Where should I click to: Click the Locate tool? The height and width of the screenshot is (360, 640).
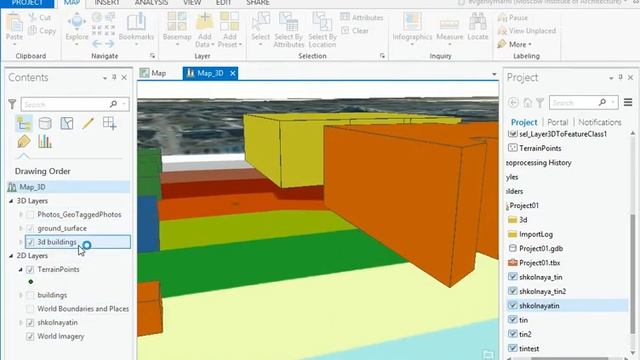(x=478, y=27)
